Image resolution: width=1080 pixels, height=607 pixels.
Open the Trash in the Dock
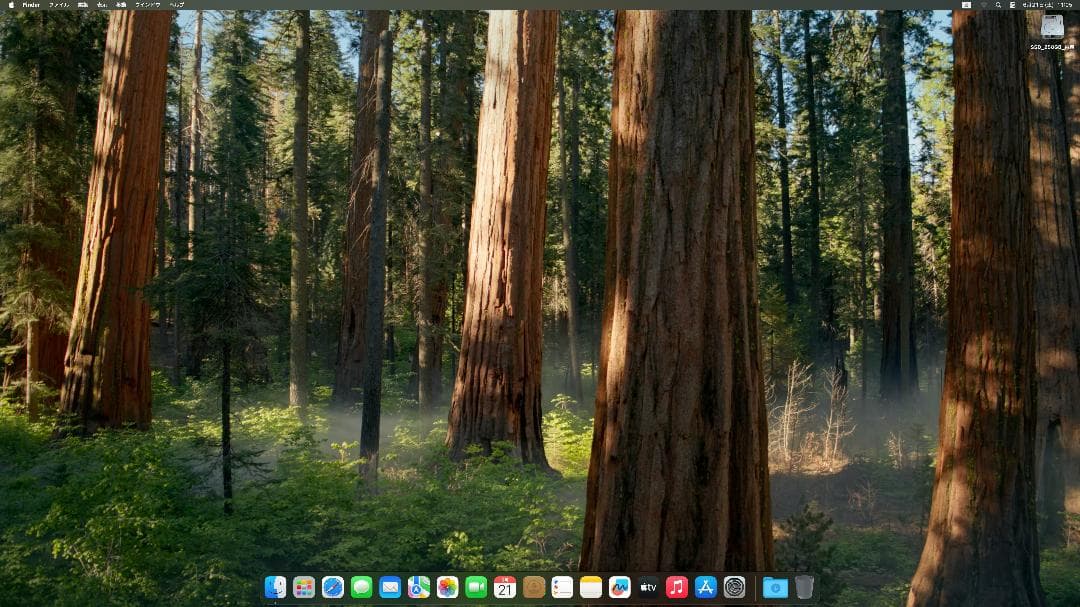pyautogui.click(x=805, y=587)
